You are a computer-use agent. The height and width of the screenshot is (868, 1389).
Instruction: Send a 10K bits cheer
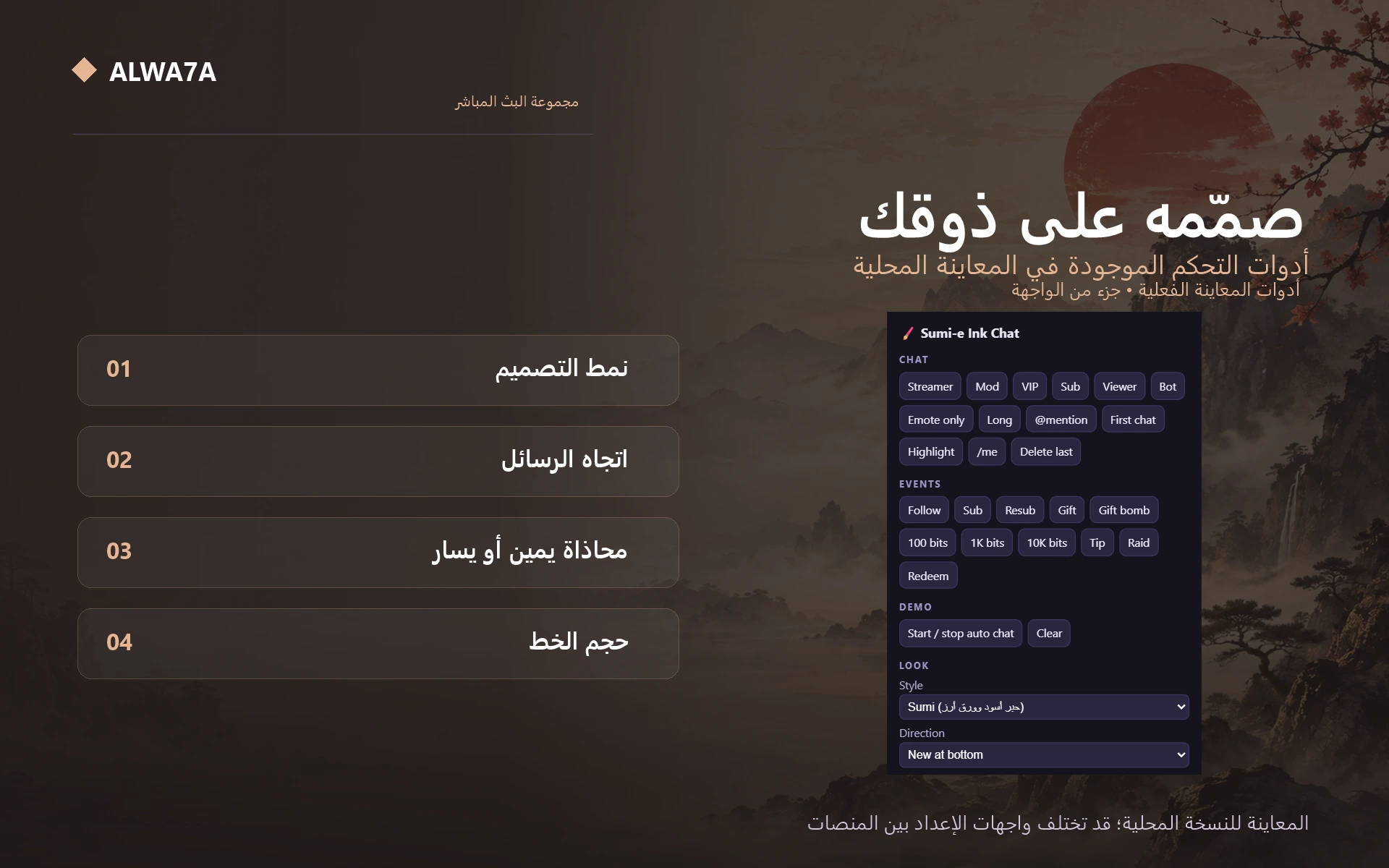[1047, 542]
